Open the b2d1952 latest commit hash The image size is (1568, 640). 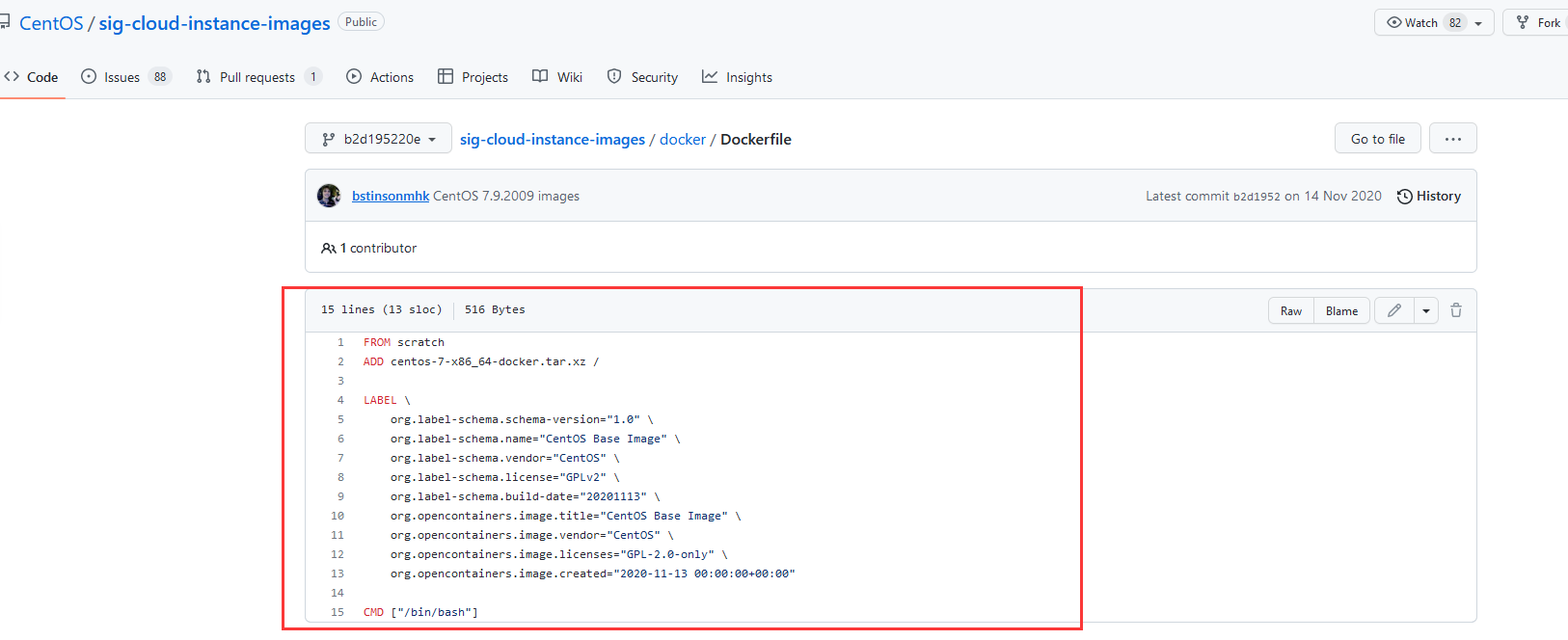[1257, 197]
